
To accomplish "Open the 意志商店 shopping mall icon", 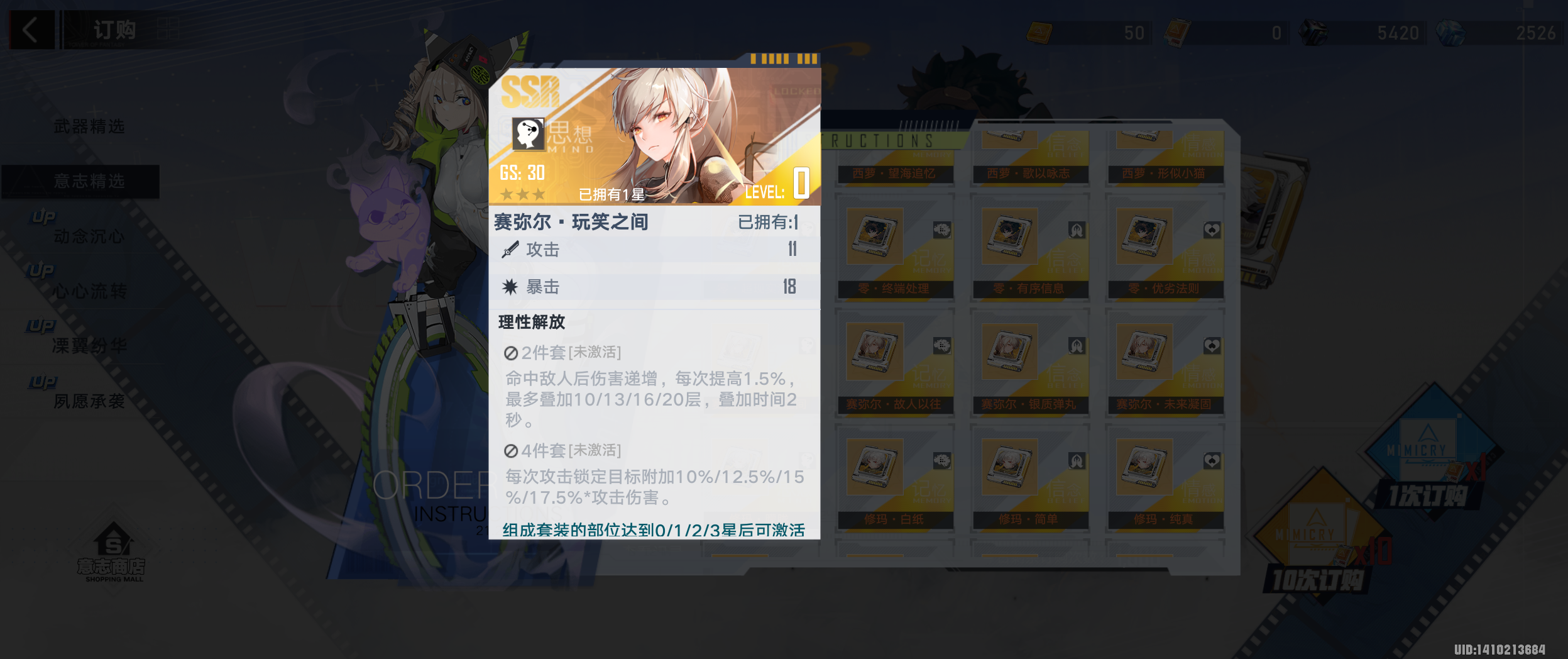I will 111,552.
